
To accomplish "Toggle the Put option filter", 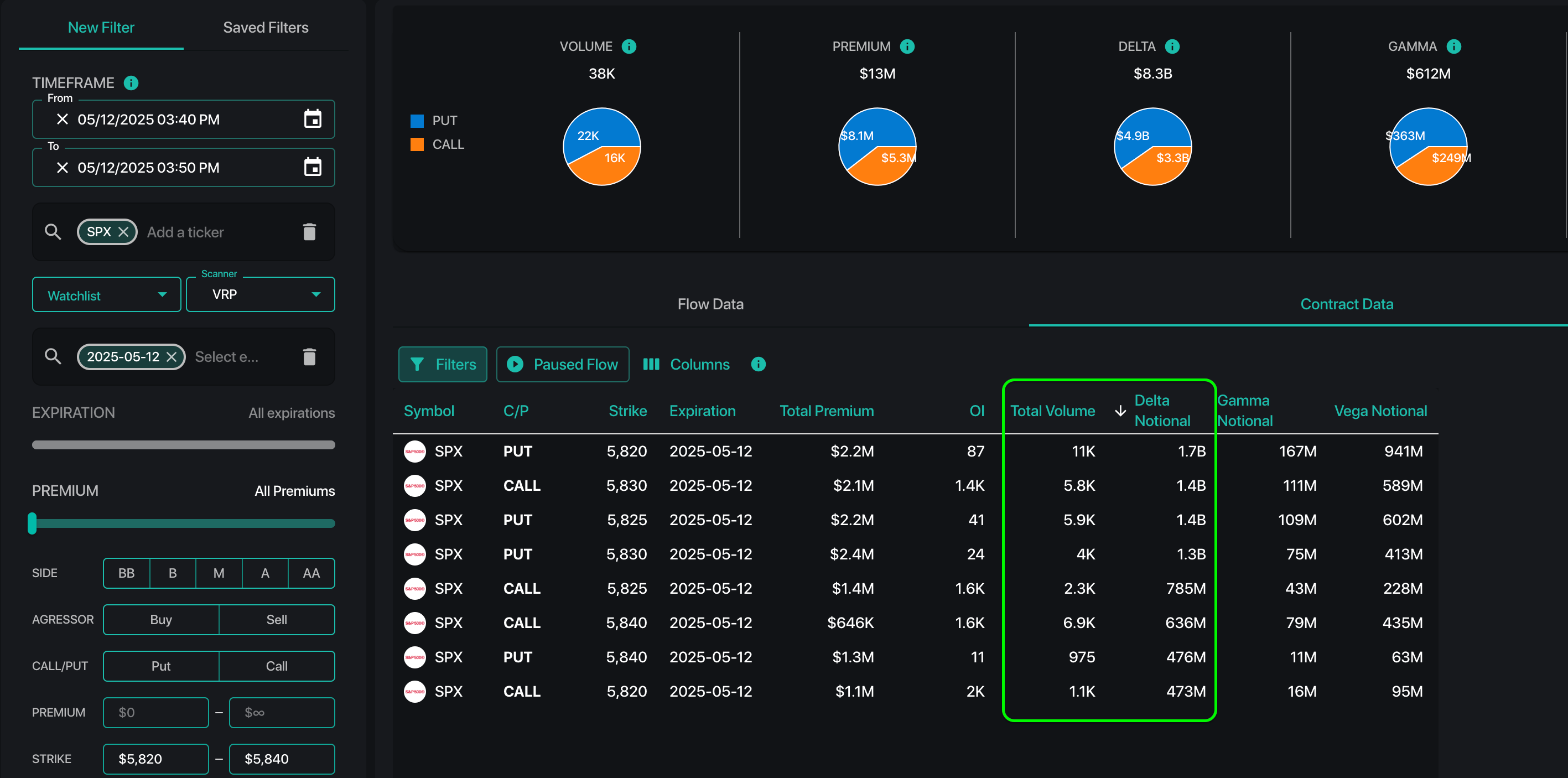I will coord(160,665).
